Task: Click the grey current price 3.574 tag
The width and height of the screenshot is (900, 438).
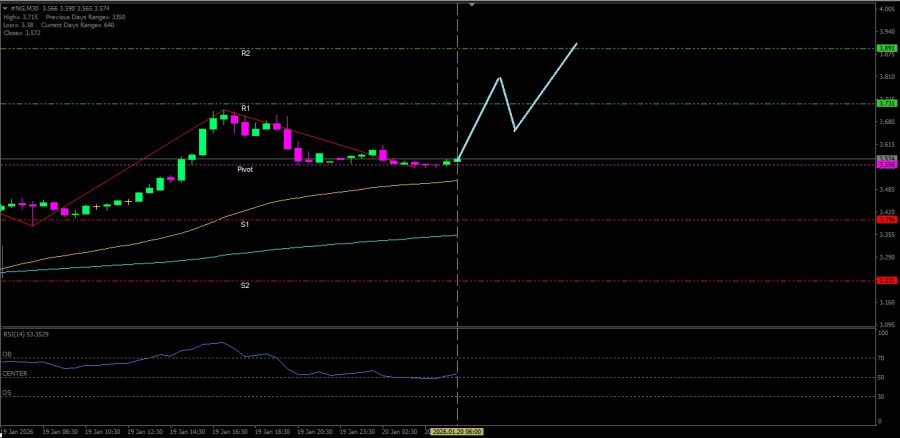Action: (887, 158)
